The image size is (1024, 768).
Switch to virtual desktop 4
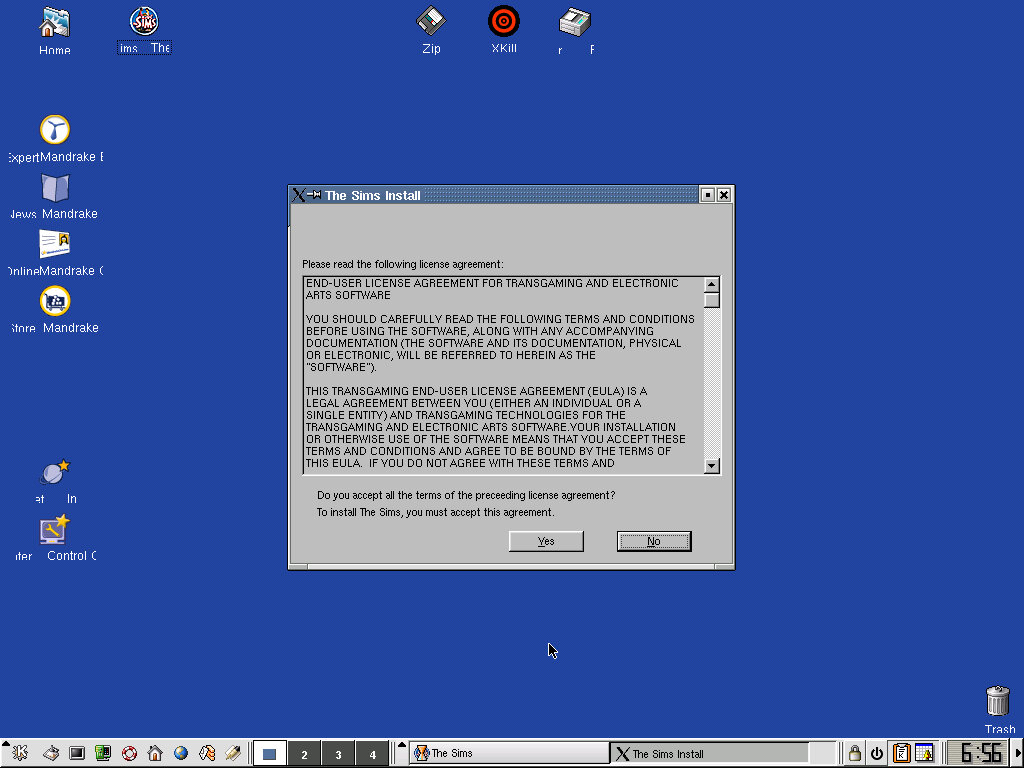tap(372, 754)
